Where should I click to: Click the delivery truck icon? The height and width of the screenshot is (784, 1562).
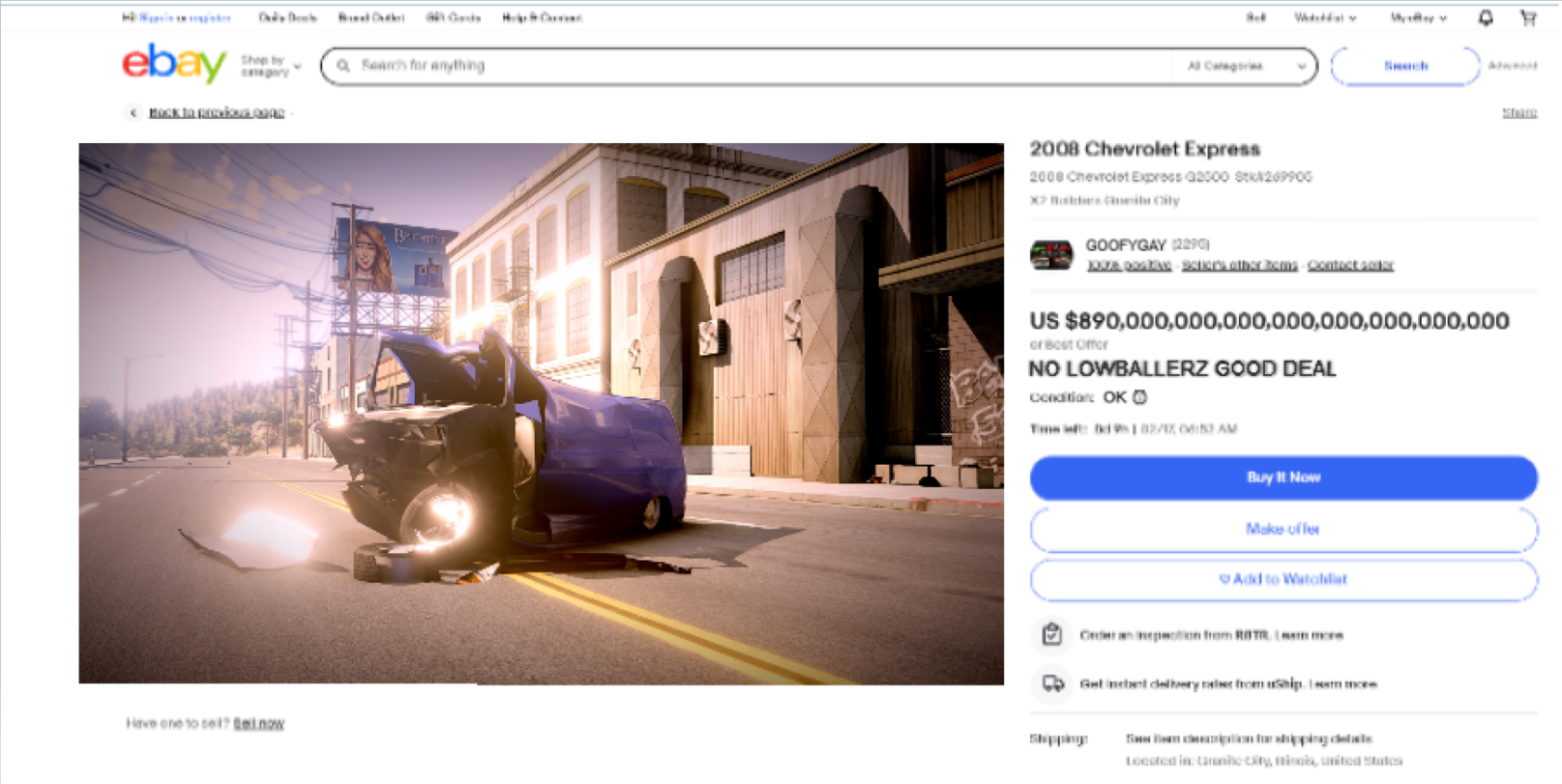(1053, 683)
